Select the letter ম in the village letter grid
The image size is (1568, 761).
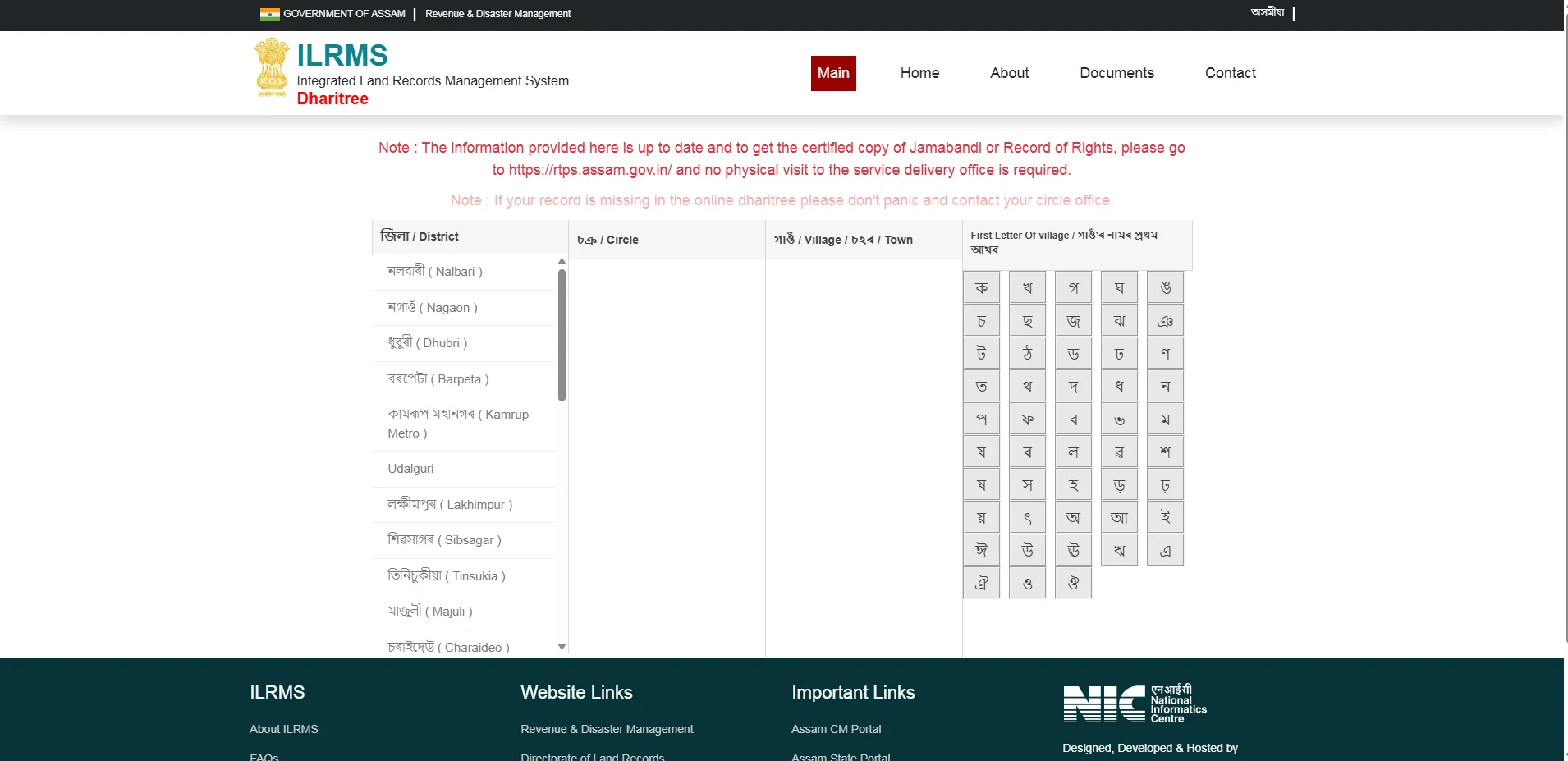coord(1165,419)
